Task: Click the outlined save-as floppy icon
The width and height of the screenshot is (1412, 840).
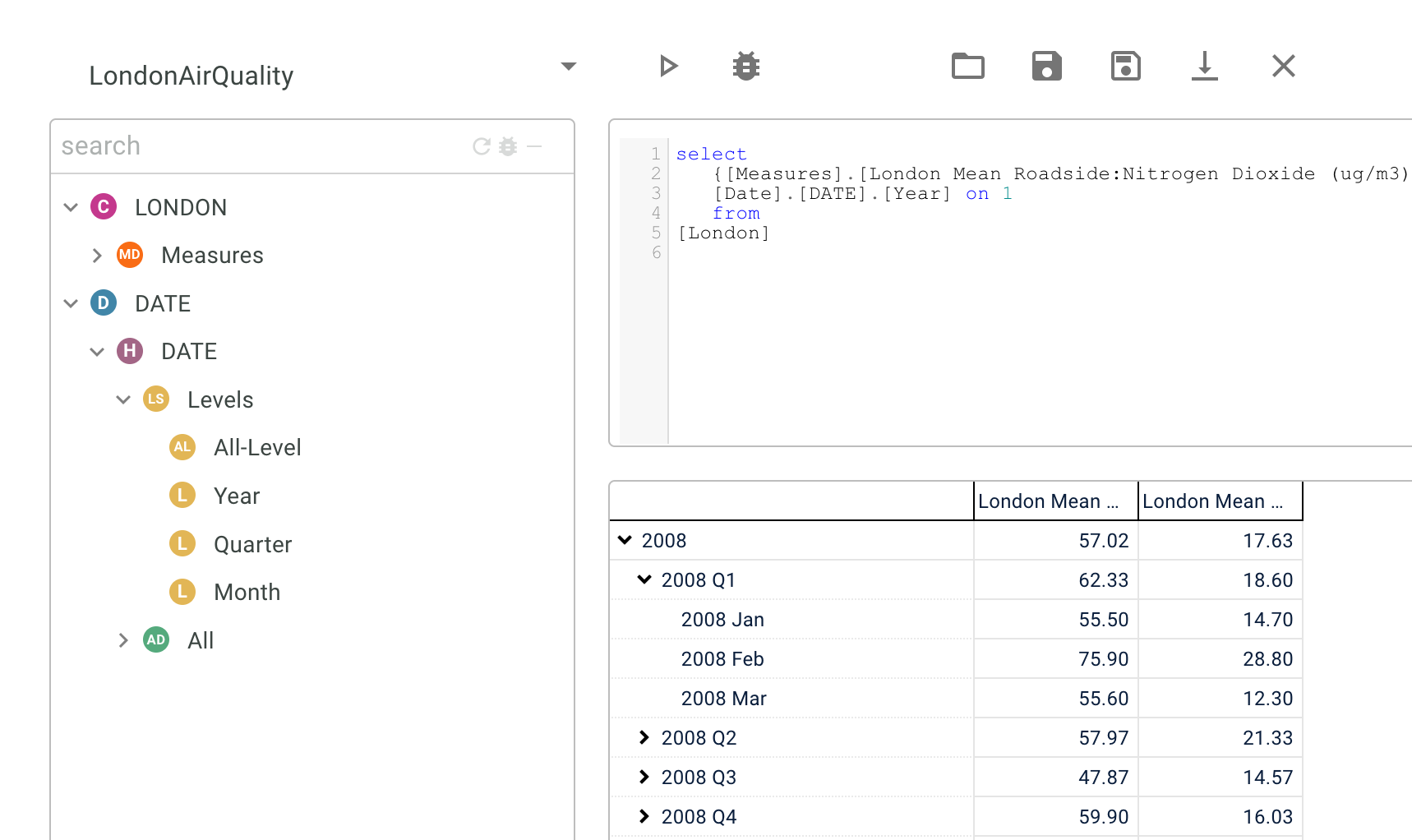Action: click(1125, 66)
